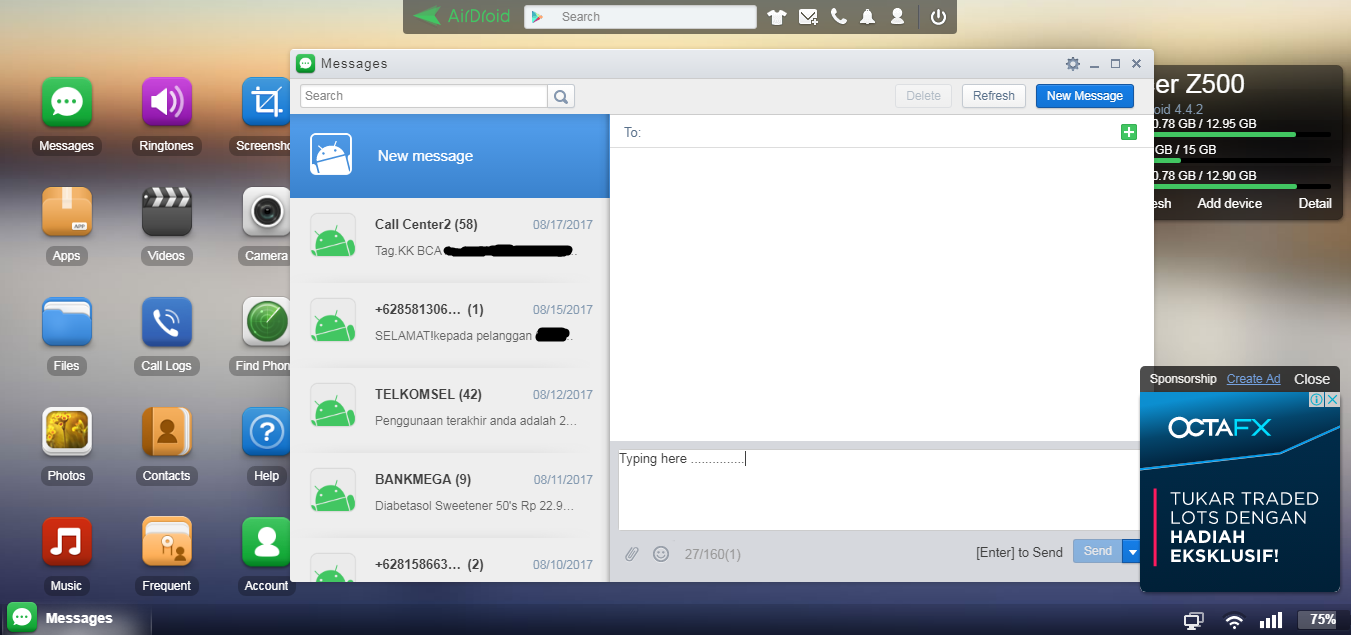The height and width of the screenshot is (635, 1351).
Task: Click the power icon in AirDroid toolbar
Action: pyautogui.click(x=938, y=17)
